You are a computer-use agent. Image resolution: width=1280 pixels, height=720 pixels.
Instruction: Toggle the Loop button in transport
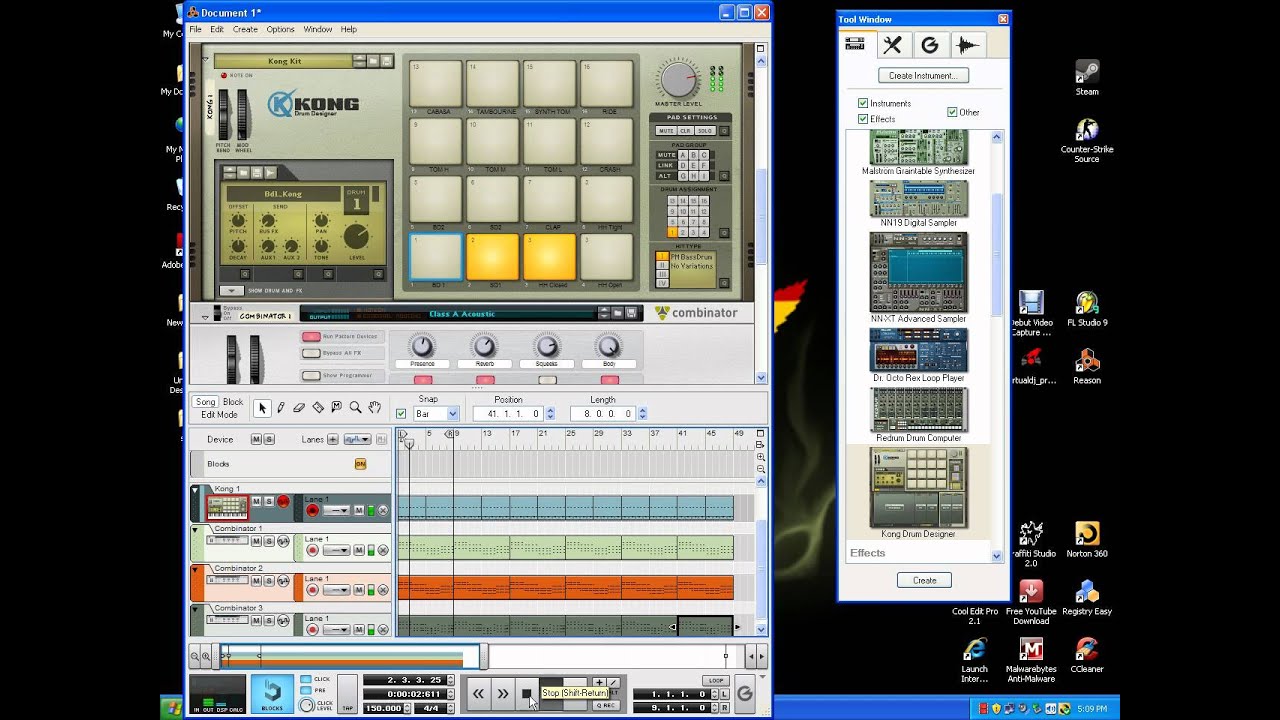[715, 681]
